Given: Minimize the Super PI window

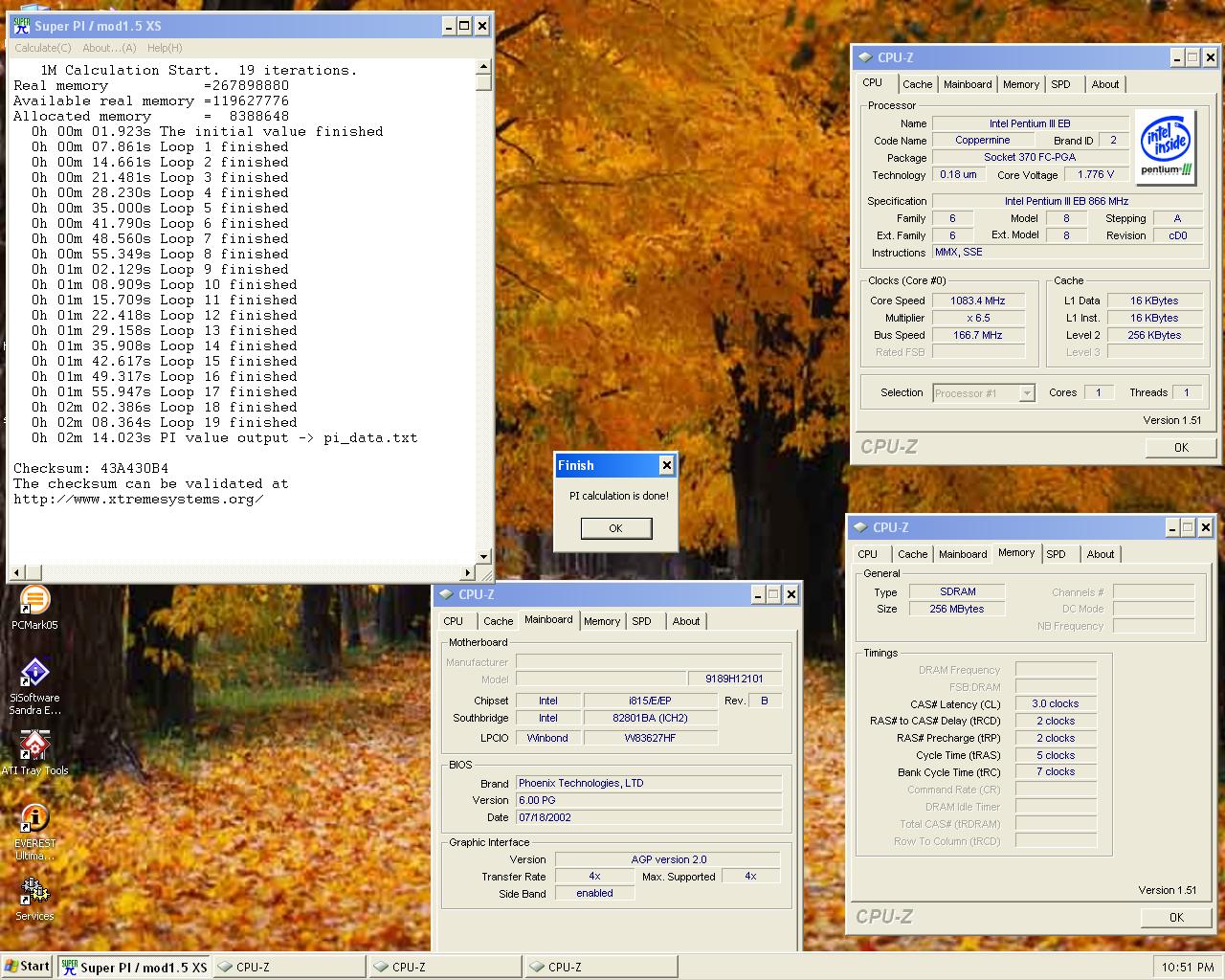Looking at the screenshot, I should [448, 26].
